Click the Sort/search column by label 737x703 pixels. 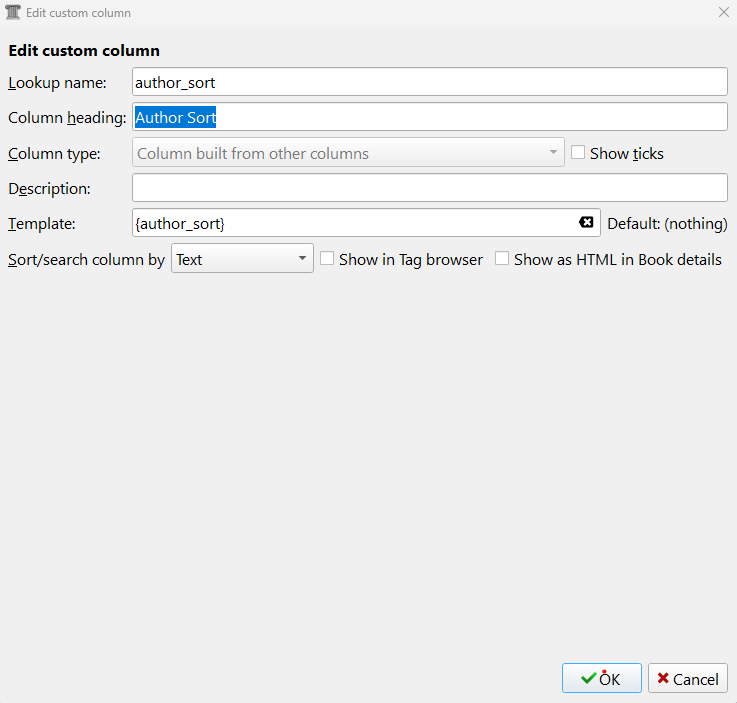pos(86,259)
